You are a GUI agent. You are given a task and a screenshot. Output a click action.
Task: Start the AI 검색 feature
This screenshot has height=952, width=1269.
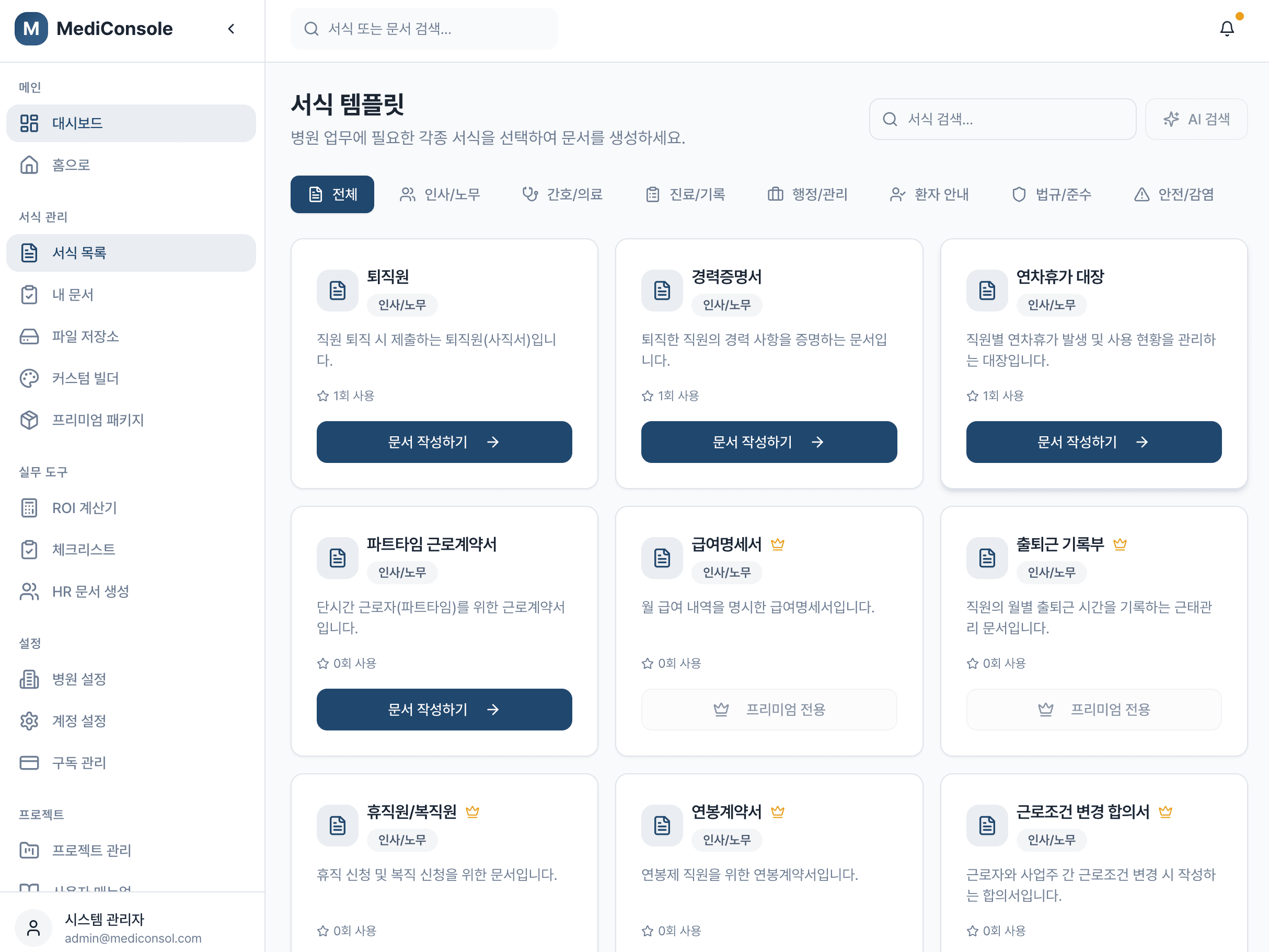click(x=1196, y=119)
